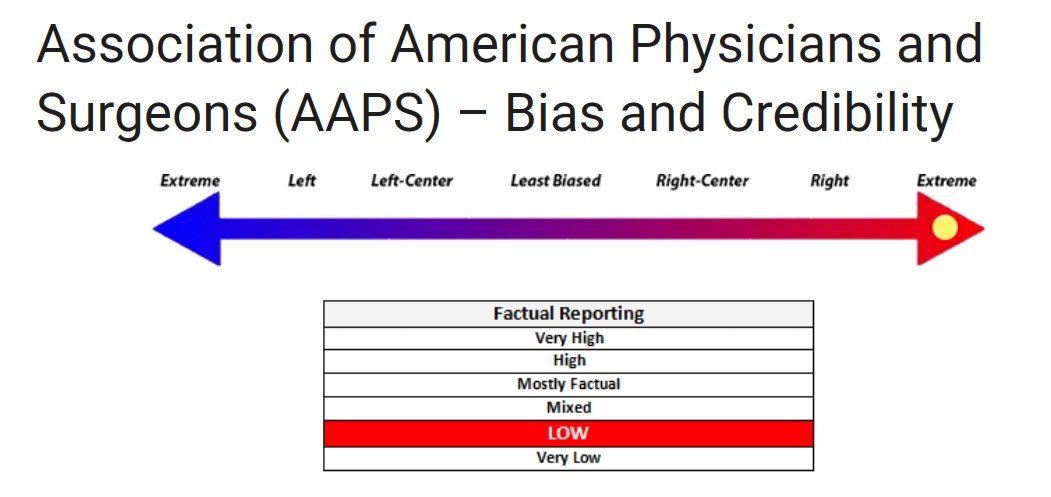Click the Right-Center bias label

[x=702, y=181]
